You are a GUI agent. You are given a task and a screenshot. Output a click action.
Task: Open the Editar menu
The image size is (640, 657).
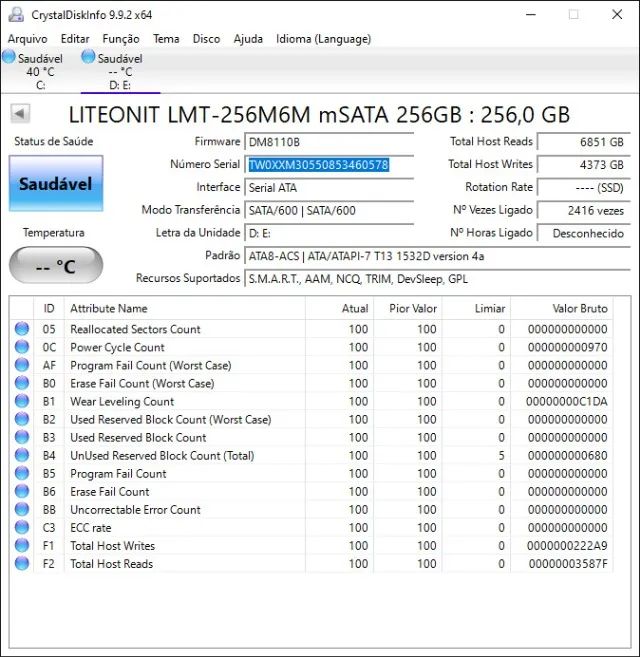tap(75, 39)
